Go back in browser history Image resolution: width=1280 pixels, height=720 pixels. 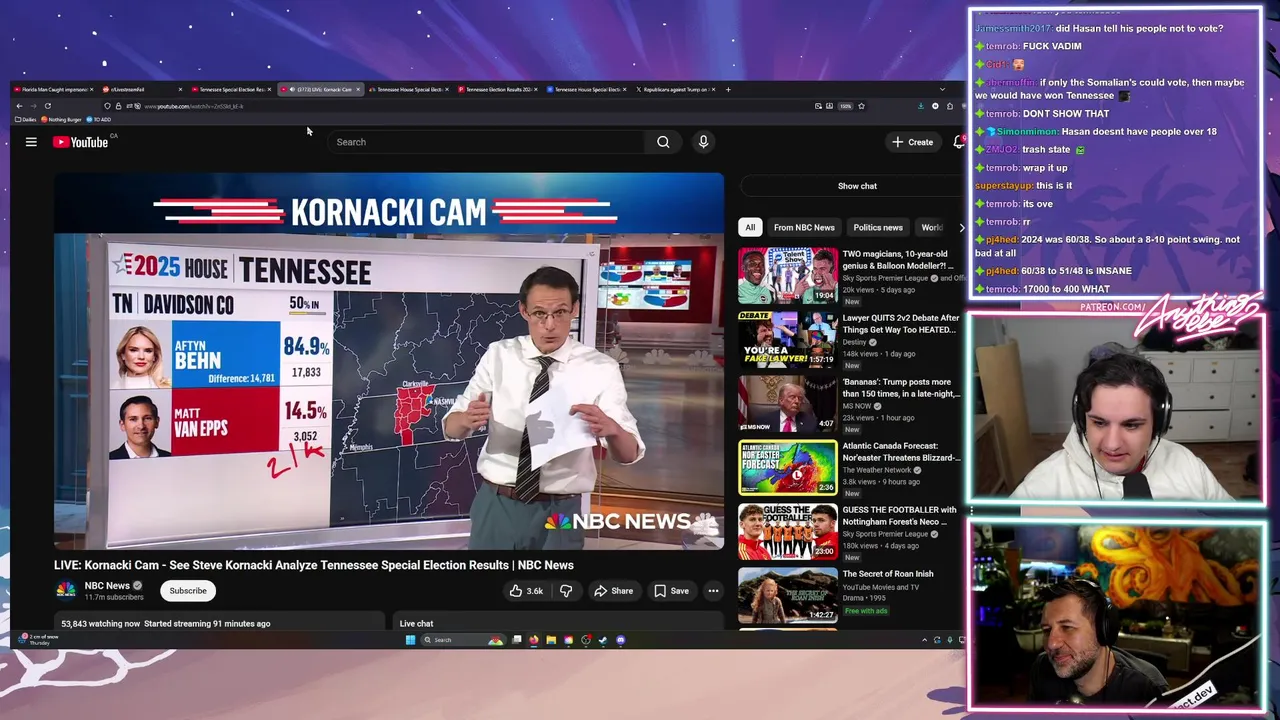pyautogui.click(x=19, y=106)
